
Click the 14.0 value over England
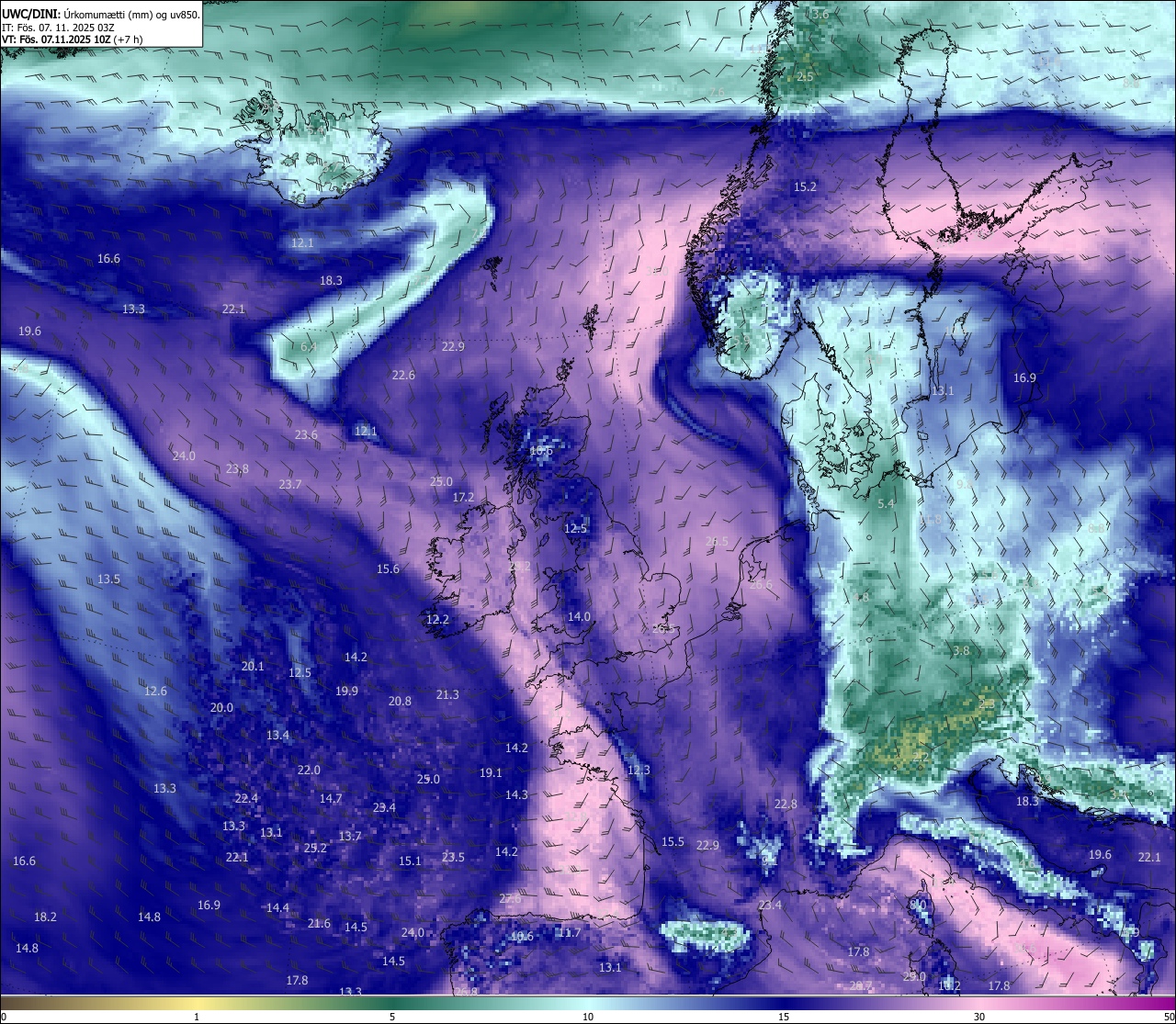[579, 616]
